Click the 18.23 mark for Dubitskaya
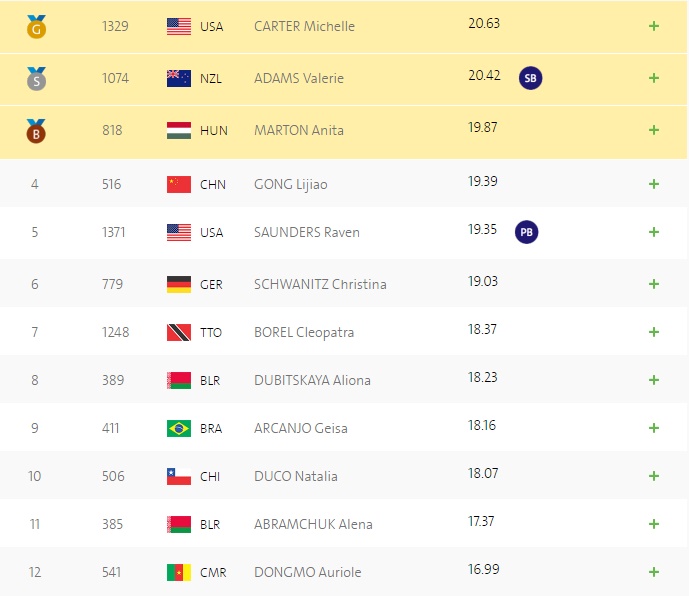This screenshot has width=689, height=596. [x=482, y=377]
